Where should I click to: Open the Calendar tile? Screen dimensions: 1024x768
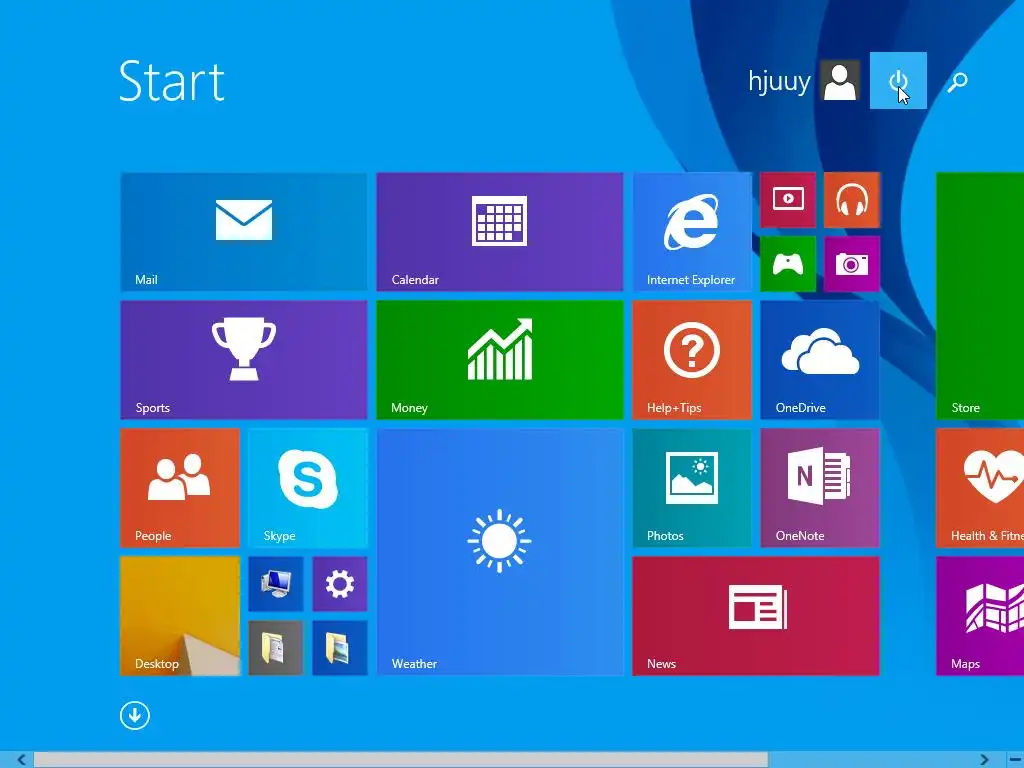coord(500,232)
